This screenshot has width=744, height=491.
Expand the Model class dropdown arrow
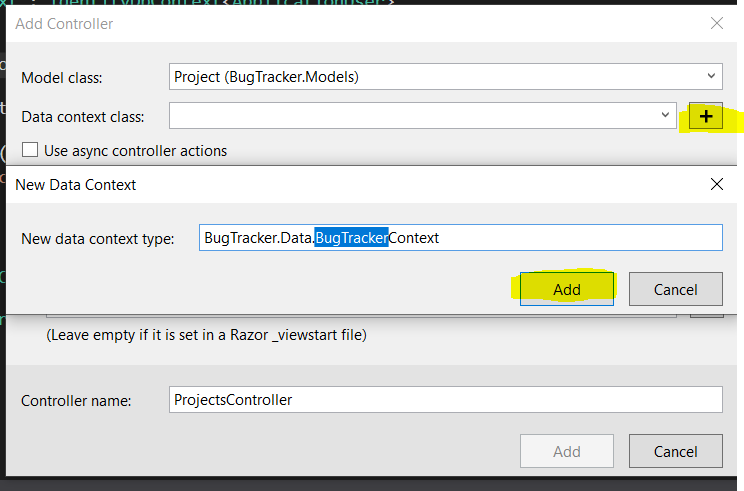point(710,76)
